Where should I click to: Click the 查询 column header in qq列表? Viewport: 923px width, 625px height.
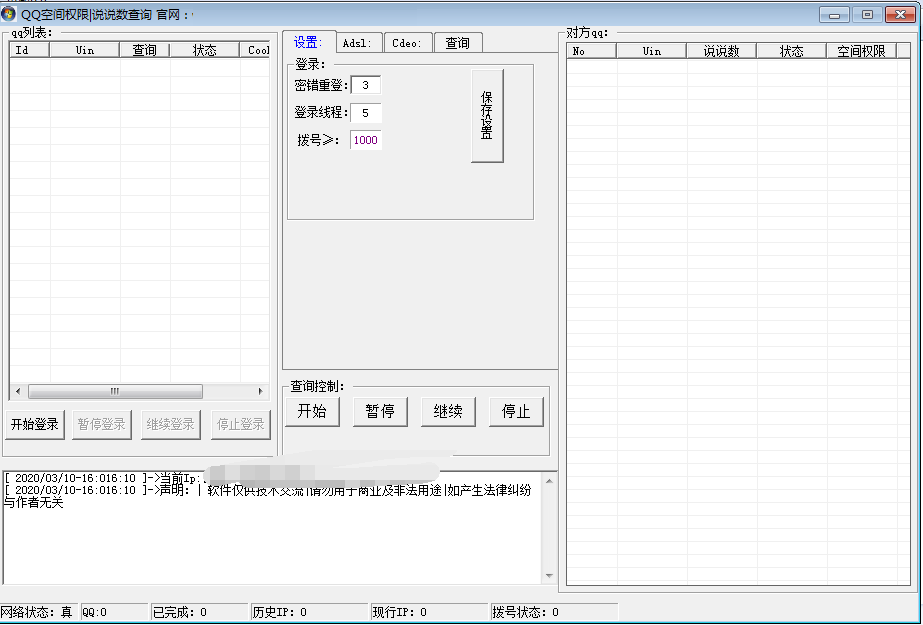point(145,50)
